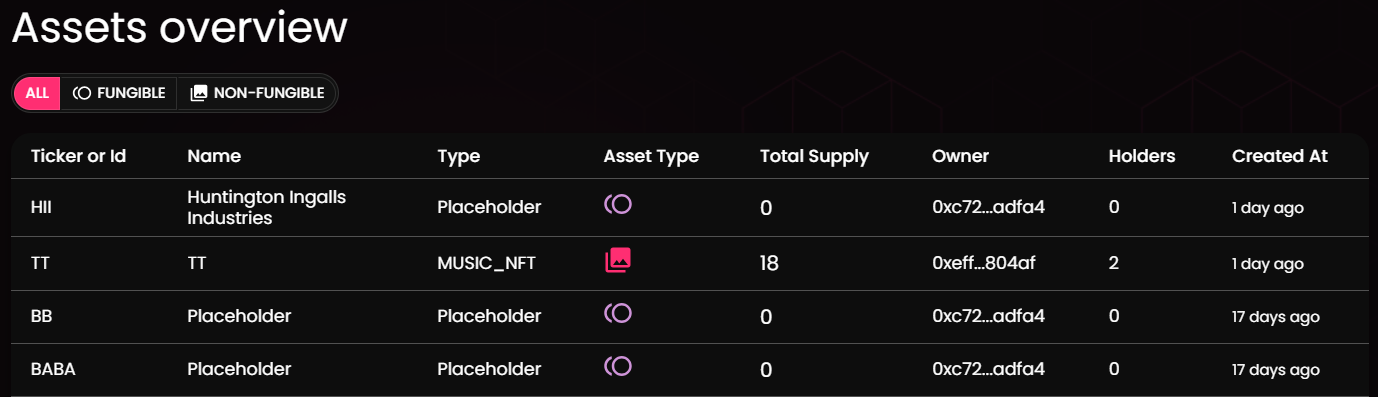The image size is (1378, 397).
Task: Click fungible asset icon in HII row
Action: click(x=618, y=205)
